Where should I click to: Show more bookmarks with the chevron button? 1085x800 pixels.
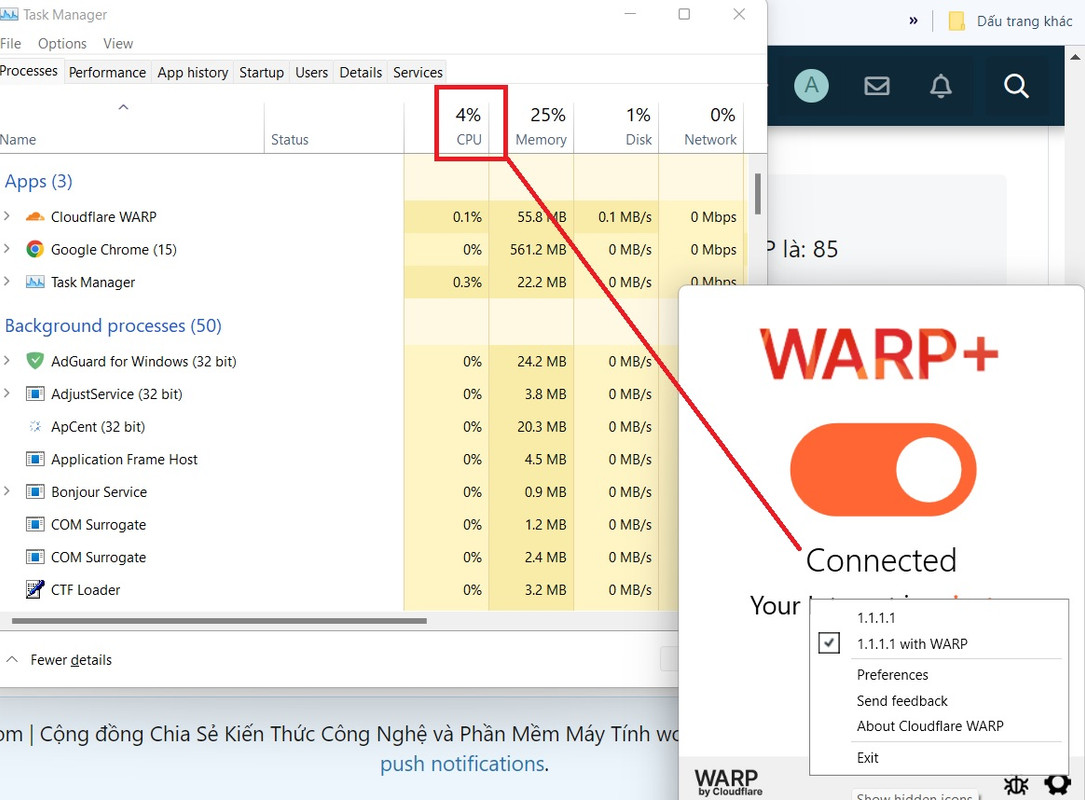pyautogui.click(x=913, y=21)
